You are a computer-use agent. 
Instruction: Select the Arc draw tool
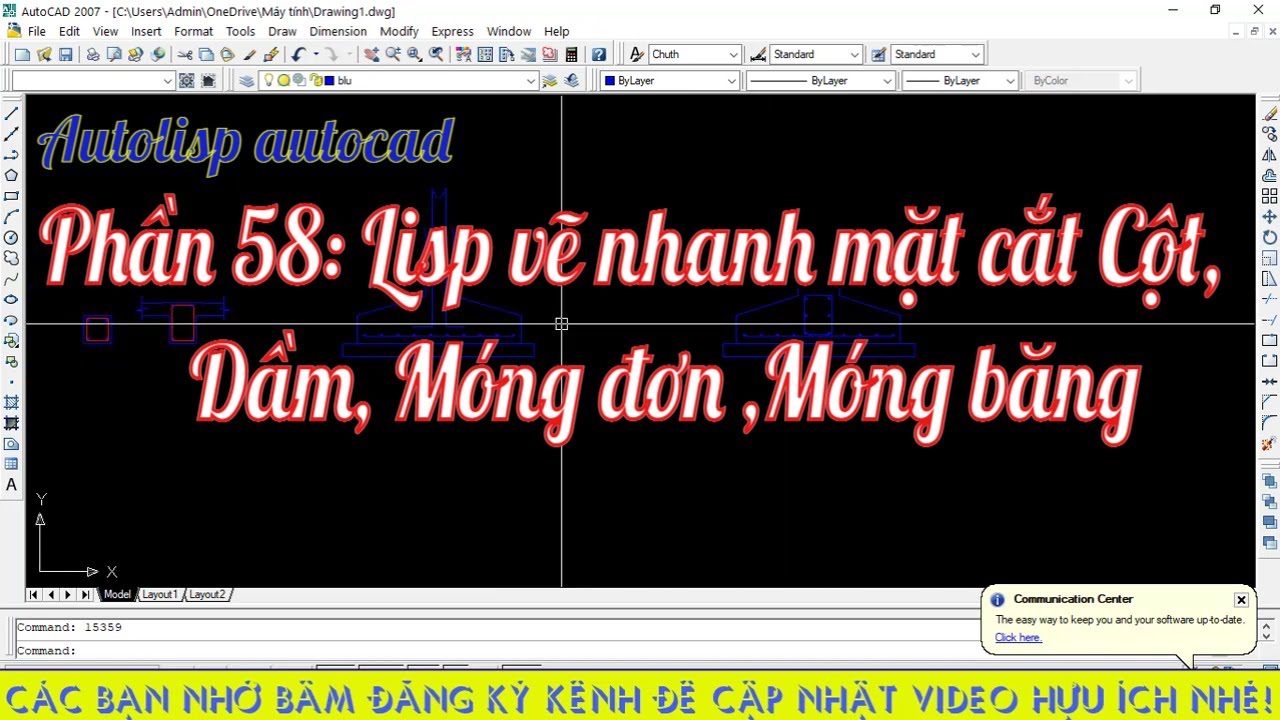pyautogui.click(x=12, y=217)
